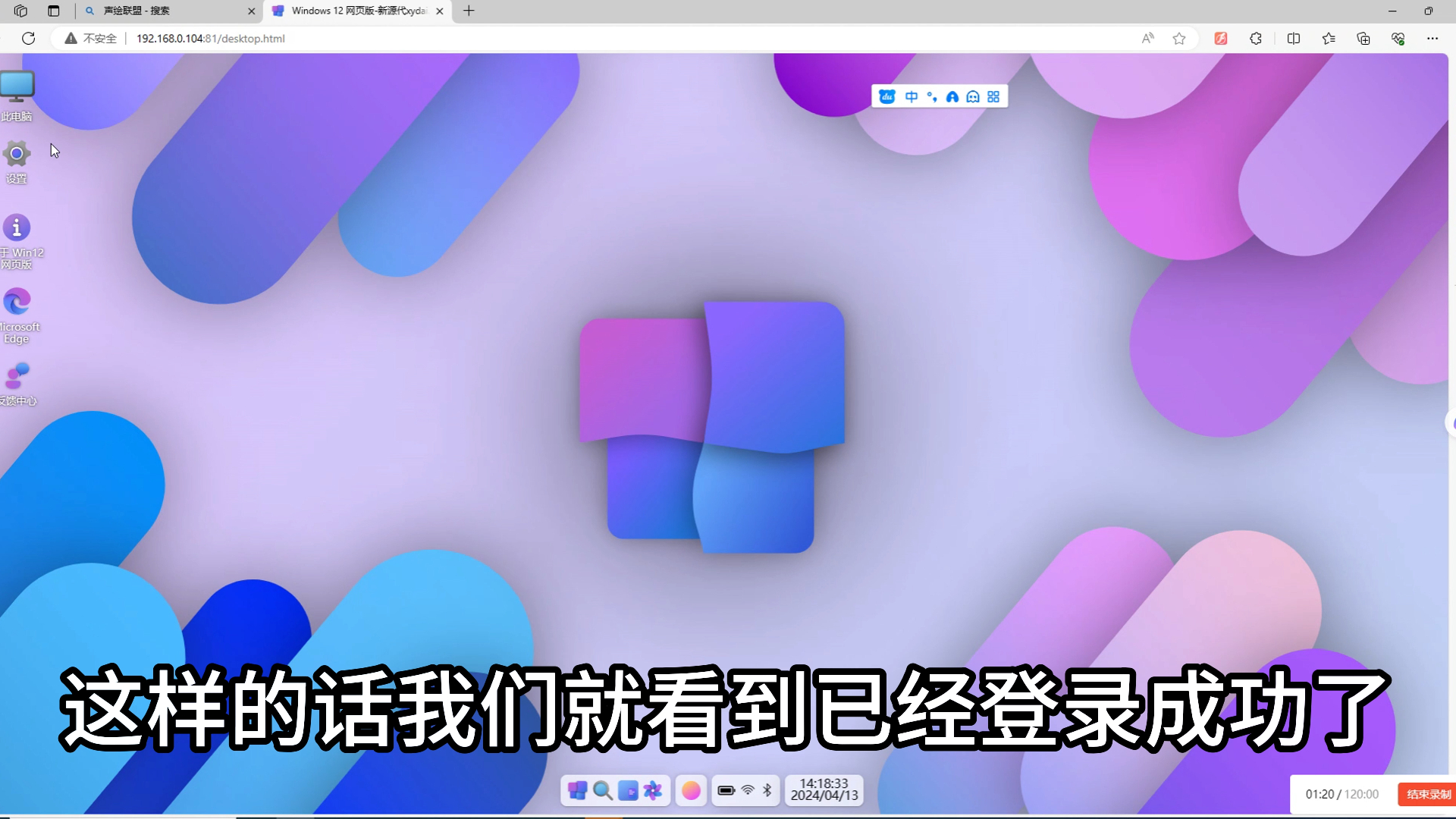
Task: Click the address bar URL 192.168.0.104:81/desktop.html
Action: [x=211, y=38]
